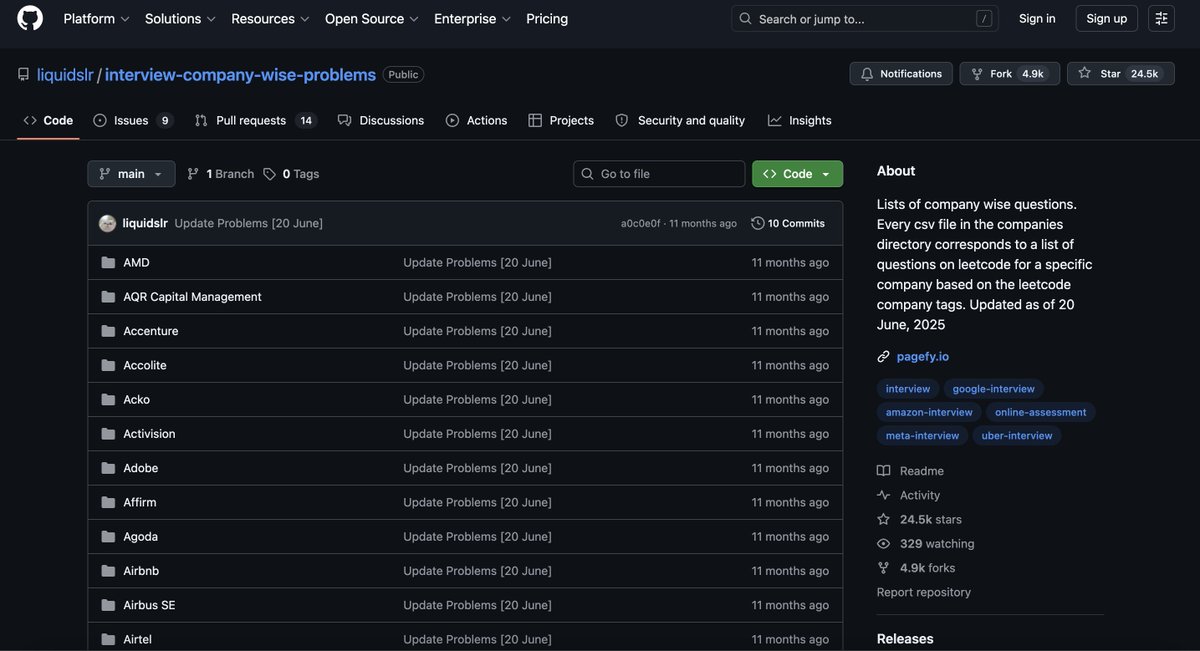Expand the Platform menu
Screen dimensions: 1200x651
[x=96, y=18]
